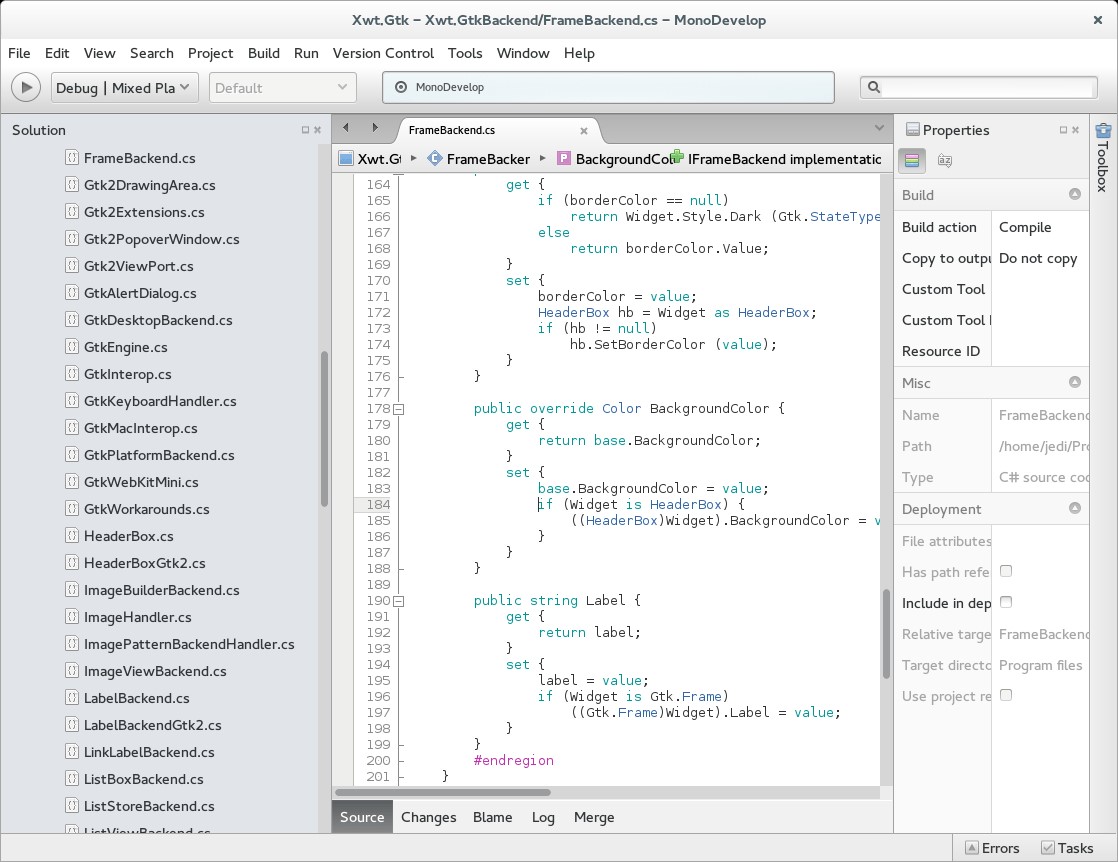Enable the 'Has path reference' checkbox
The height and width of the screenshot is (862, 1118).
pyautogui.click(x=1005, y=571)
